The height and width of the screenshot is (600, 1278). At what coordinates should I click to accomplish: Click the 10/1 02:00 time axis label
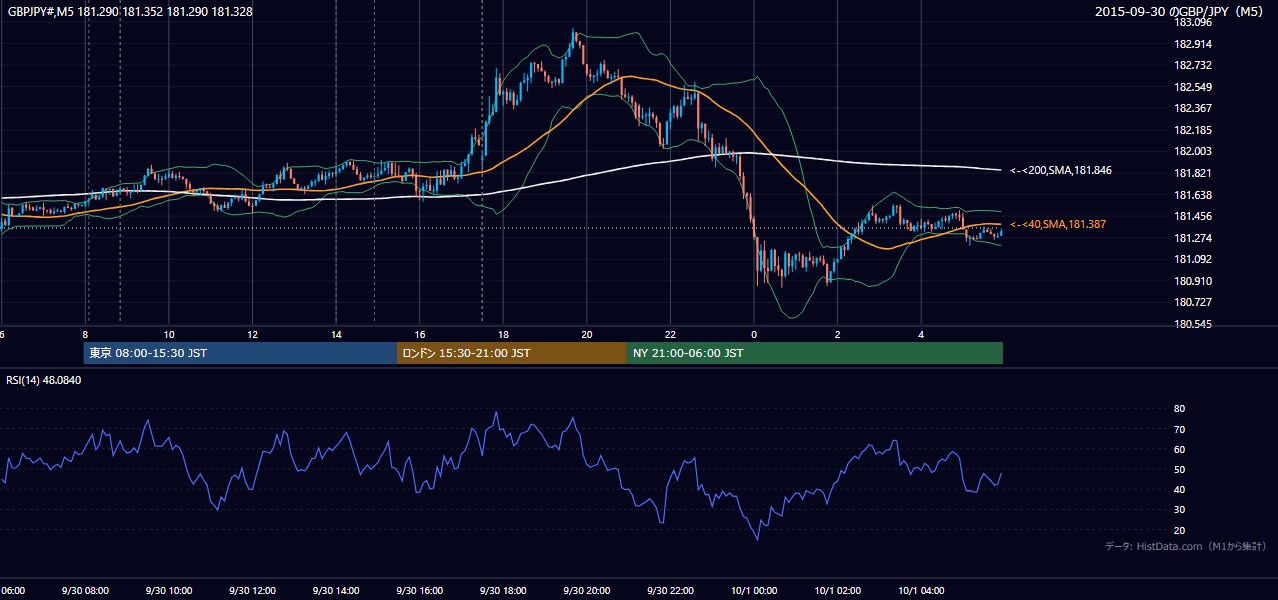coord(837,590)
